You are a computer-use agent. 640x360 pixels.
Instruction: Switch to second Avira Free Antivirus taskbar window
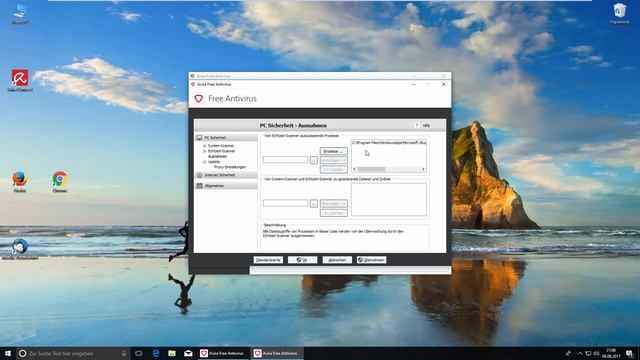278,353
